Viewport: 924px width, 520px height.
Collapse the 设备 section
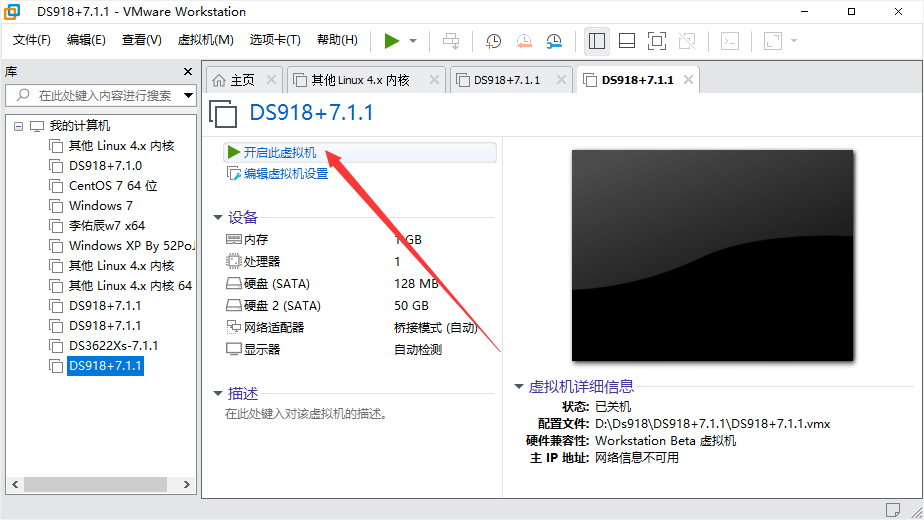click(218, 217)
